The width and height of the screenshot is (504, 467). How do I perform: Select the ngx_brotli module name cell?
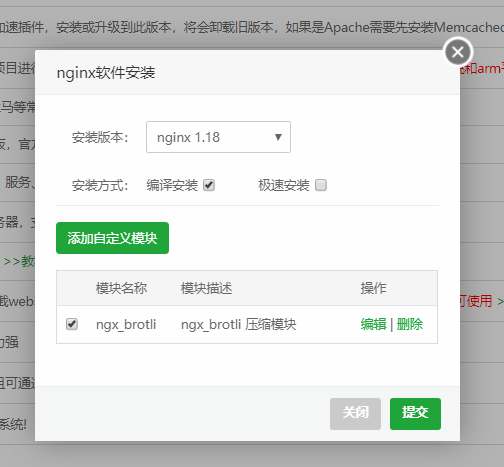pyautogui.click(x=126, y=324)
